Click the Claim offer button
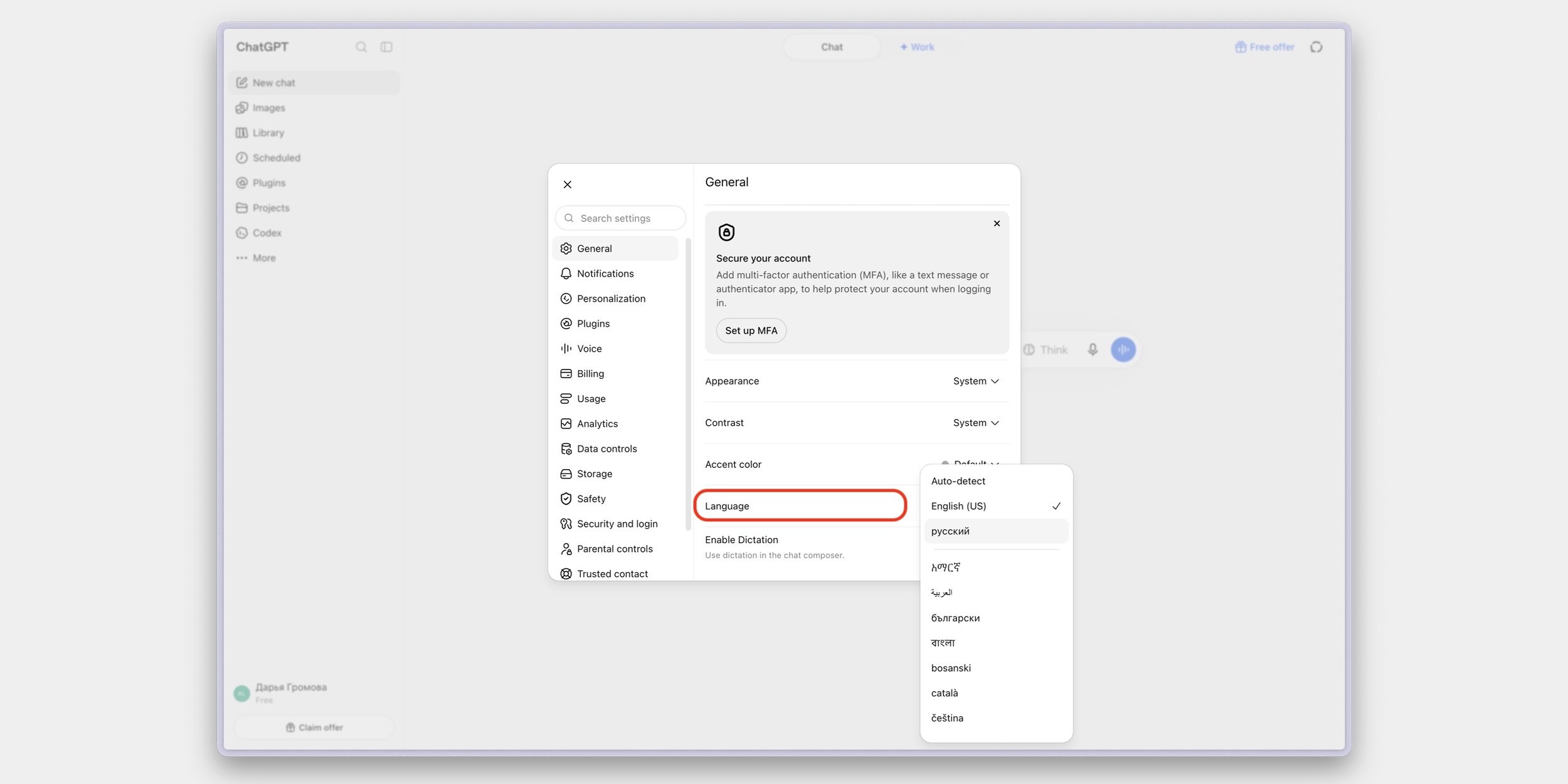The height and width of the screenshot is (784, 1568). coord(314,728)
